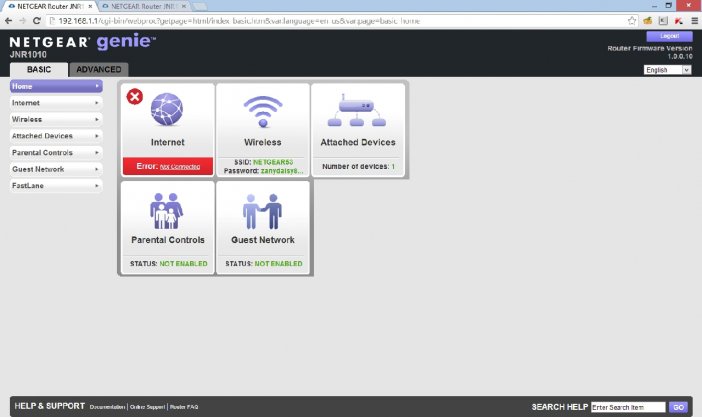Click the red error X badge
The width and height of the screenshot is (702, 417).
point(134,96)
